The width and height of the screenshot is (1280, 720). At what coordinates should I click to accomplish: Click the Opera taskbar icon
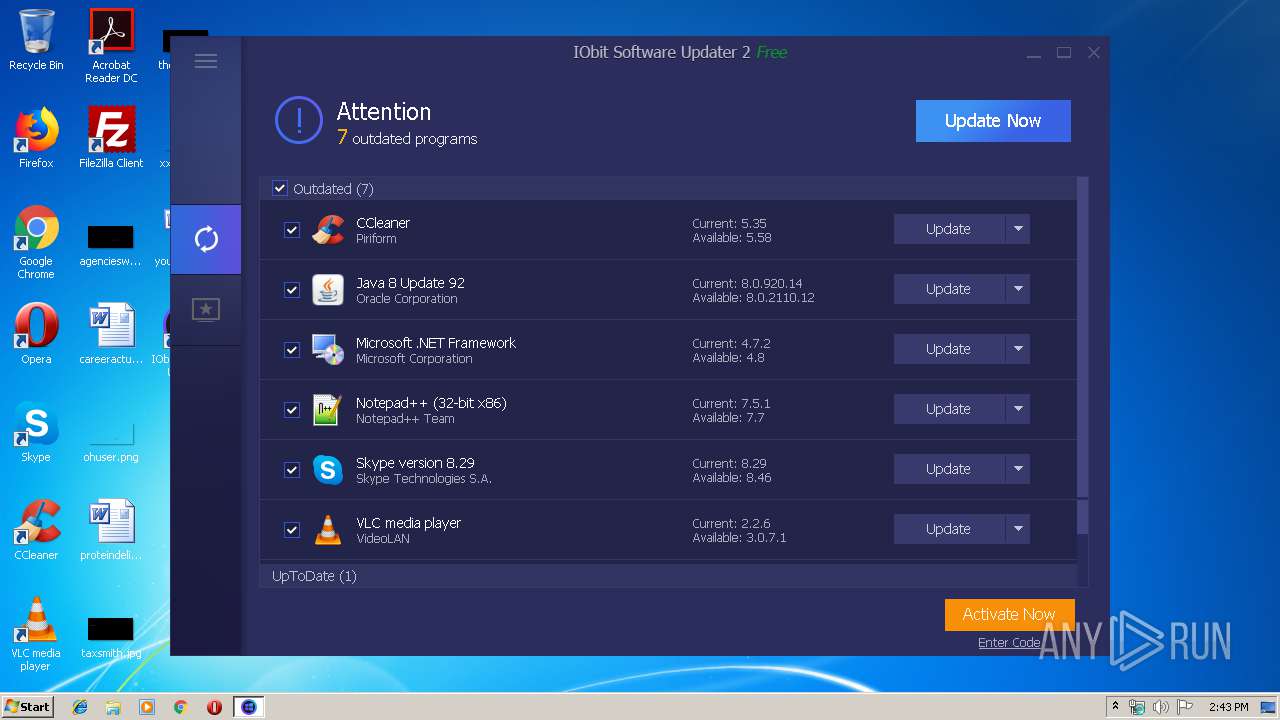point(214,707)
